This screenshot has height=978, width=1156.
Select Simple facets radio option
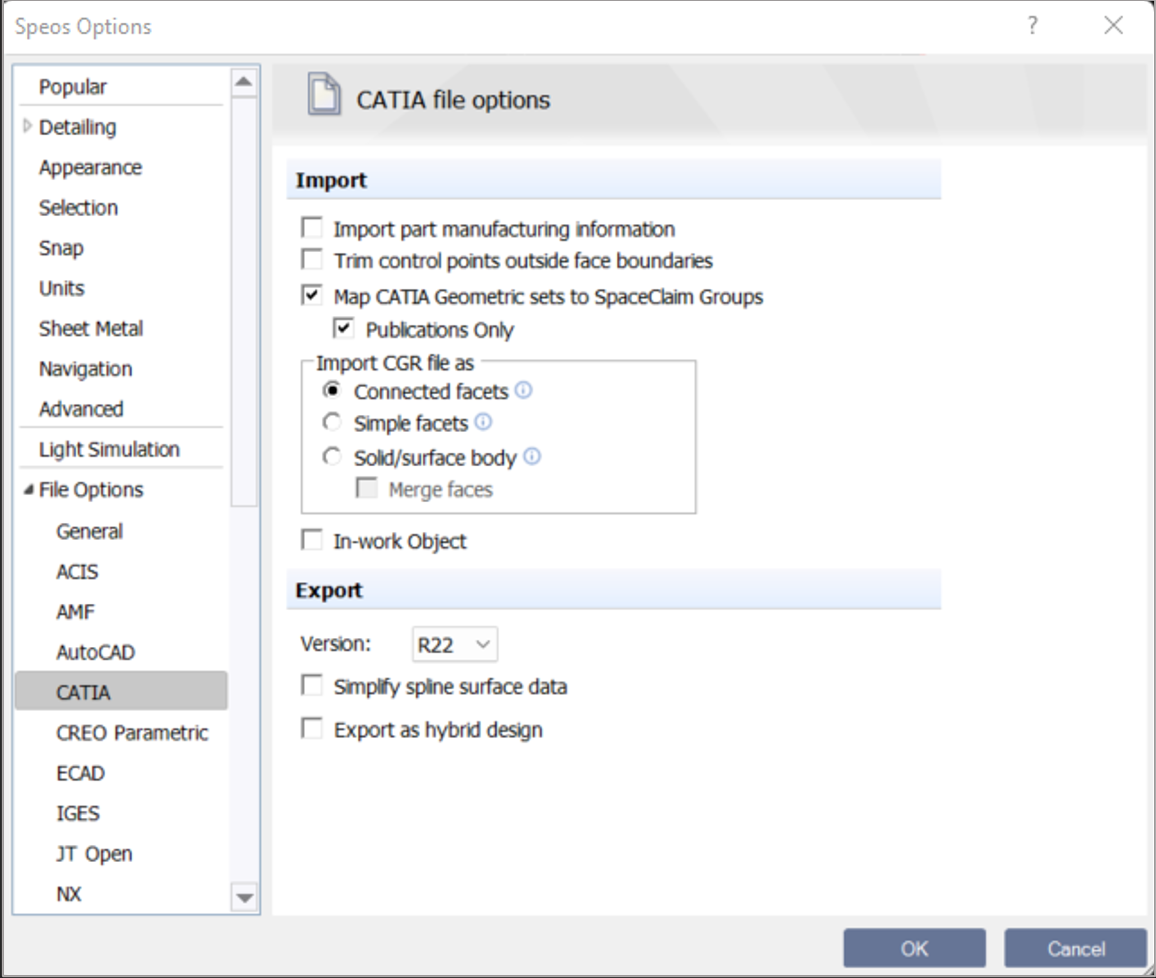click(x=332, y=422)
